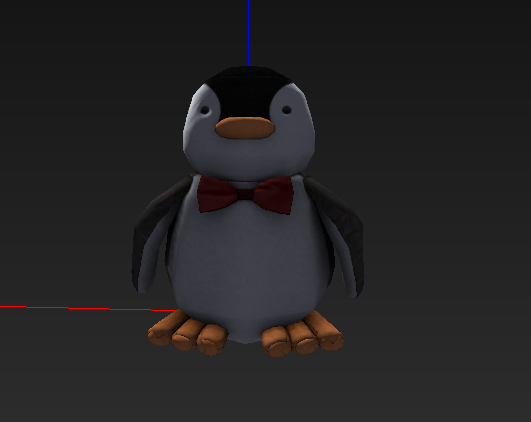
Task: Select the right half of red bow tie
Action: (274, 194)
